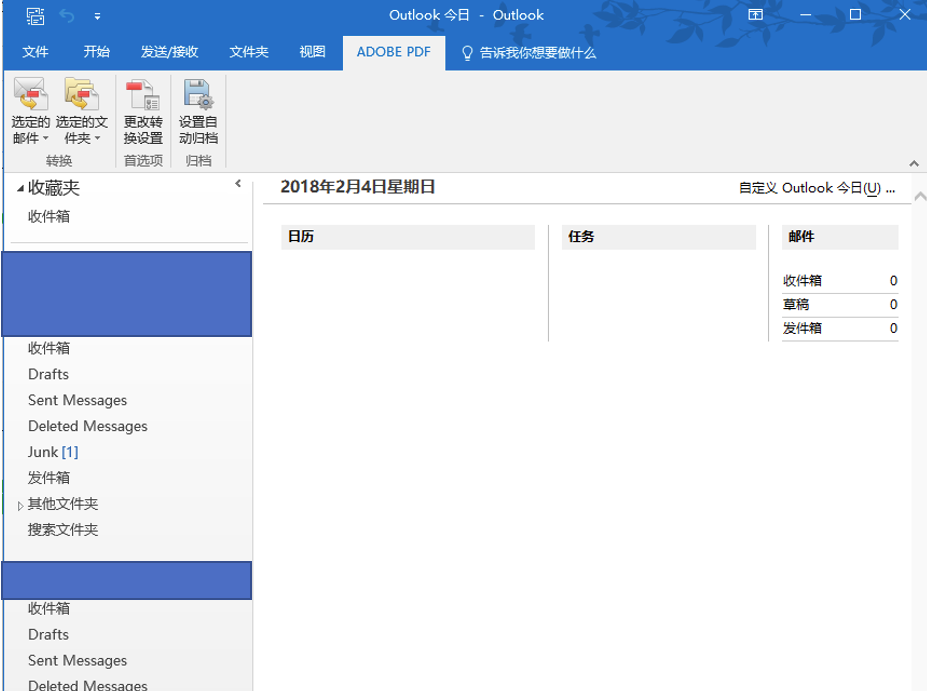Switch to the 文件夹 ribbon tab
Viewport: 927px width, 691px height.
[249, 52]
